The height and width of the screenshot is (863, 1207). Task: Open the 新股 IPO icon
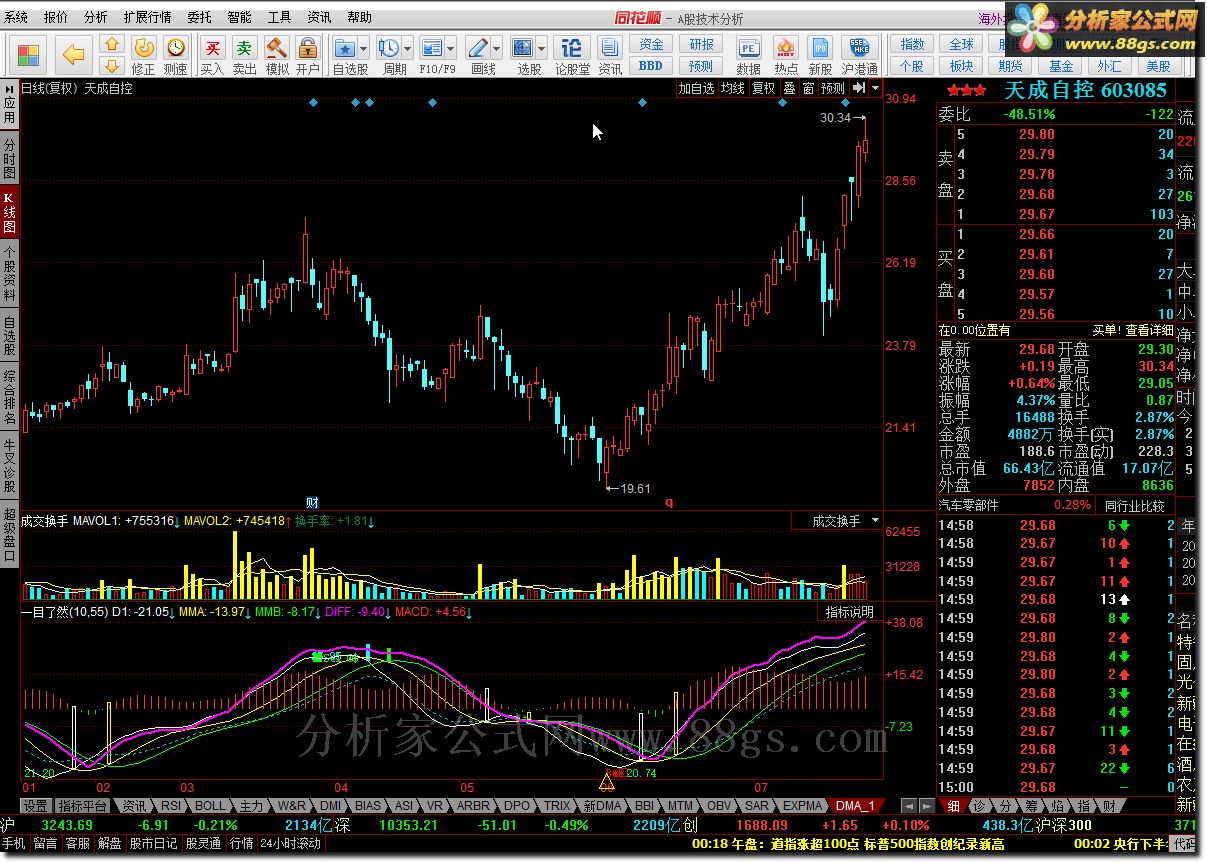point(820,56)
